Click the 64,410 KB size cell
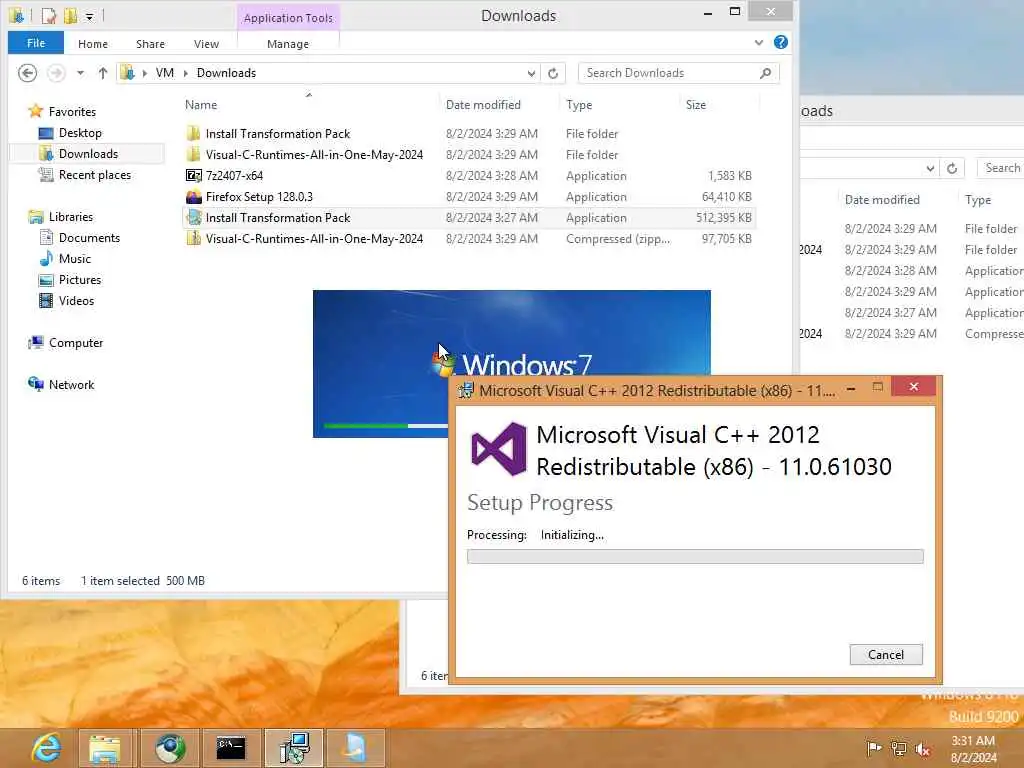Screen dimensions: 1024x768 coord(726,197)
